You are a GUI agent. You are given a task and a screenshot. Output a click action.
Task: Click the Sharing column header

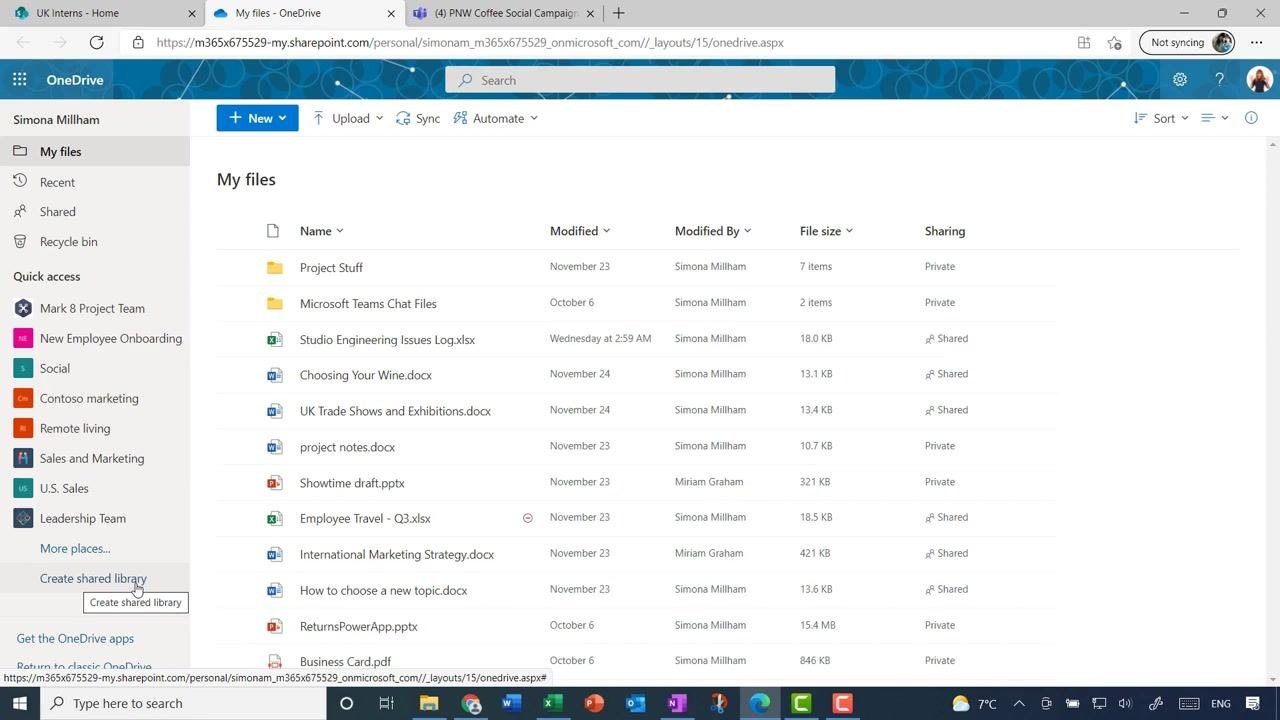(945, 231)
